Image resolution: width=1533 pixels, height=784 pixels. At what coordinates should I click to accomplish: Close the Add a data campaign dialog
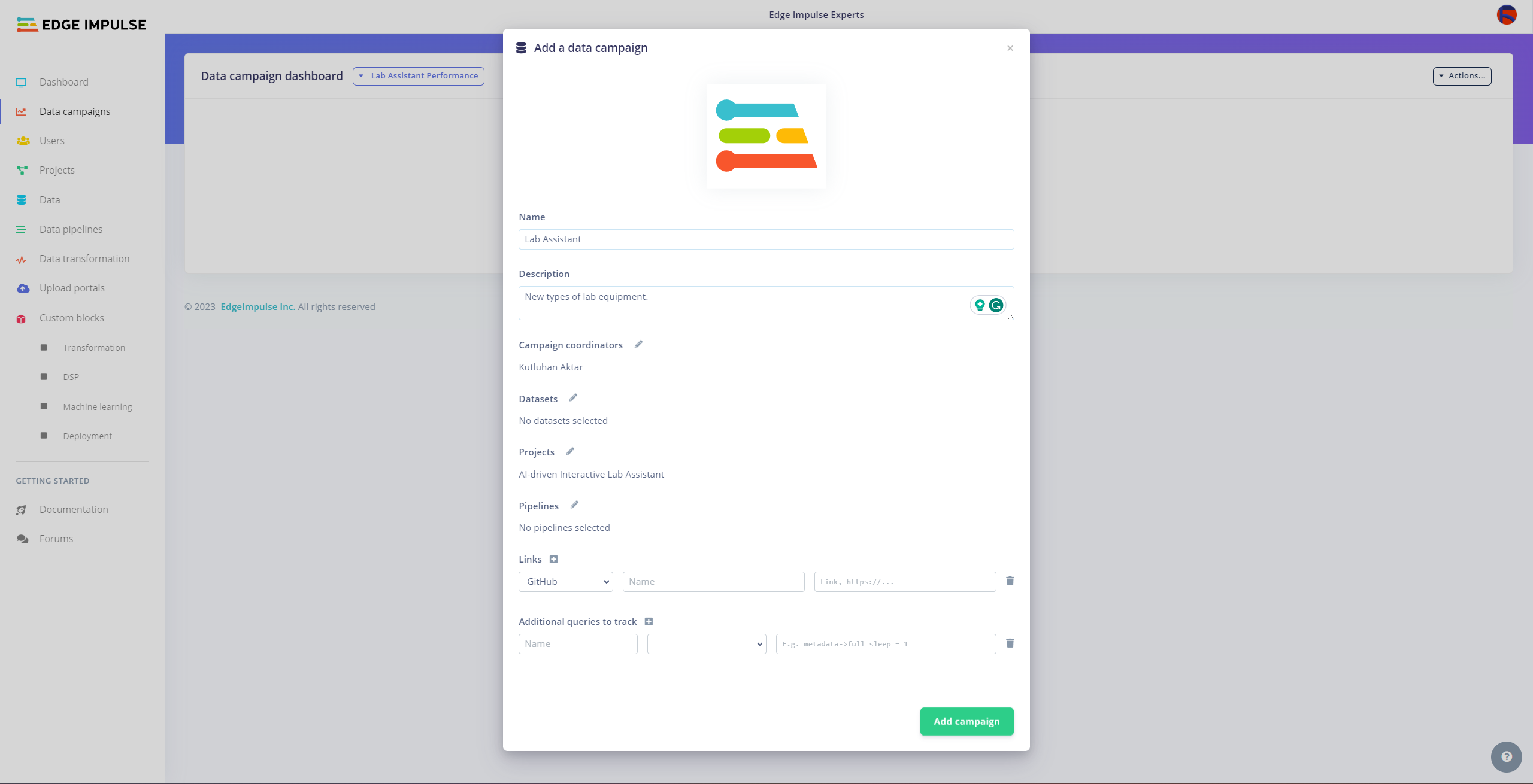click(x=1010, y=48)
